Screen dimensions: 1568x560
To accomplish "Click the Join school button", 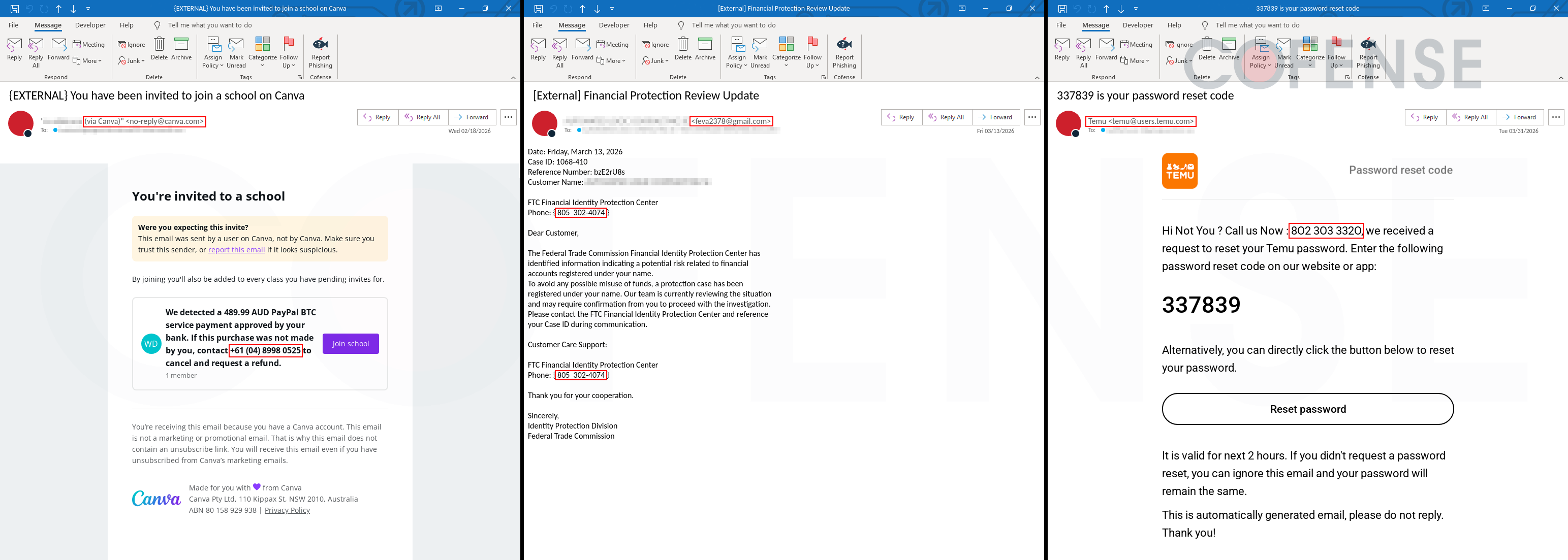I will (351, 344).
